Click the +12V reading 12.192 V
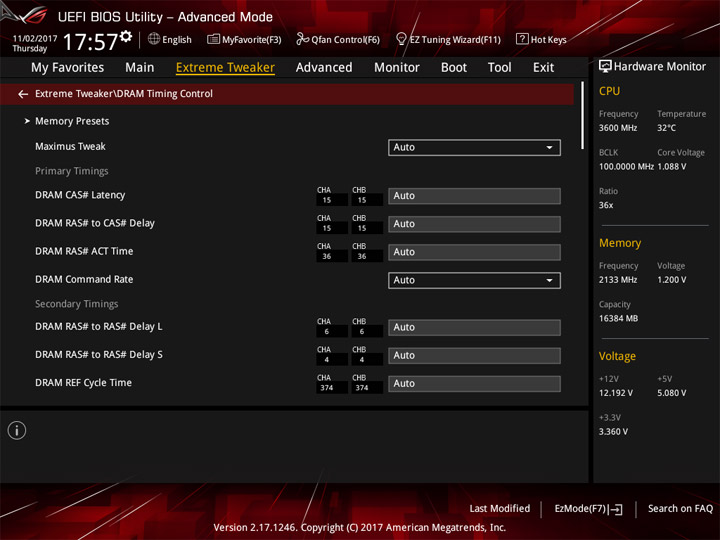720x540 pixels. pyautogui.click(x=616, y=393)
